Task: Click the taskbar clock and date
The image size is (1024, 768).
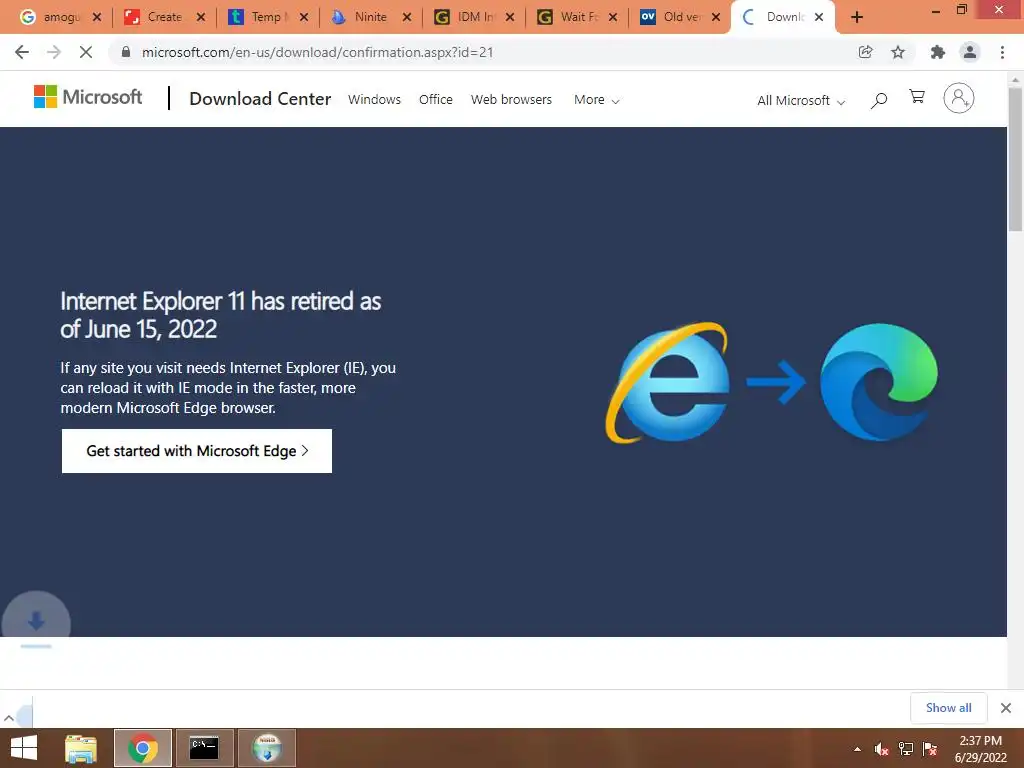Action: pos(980,749)
